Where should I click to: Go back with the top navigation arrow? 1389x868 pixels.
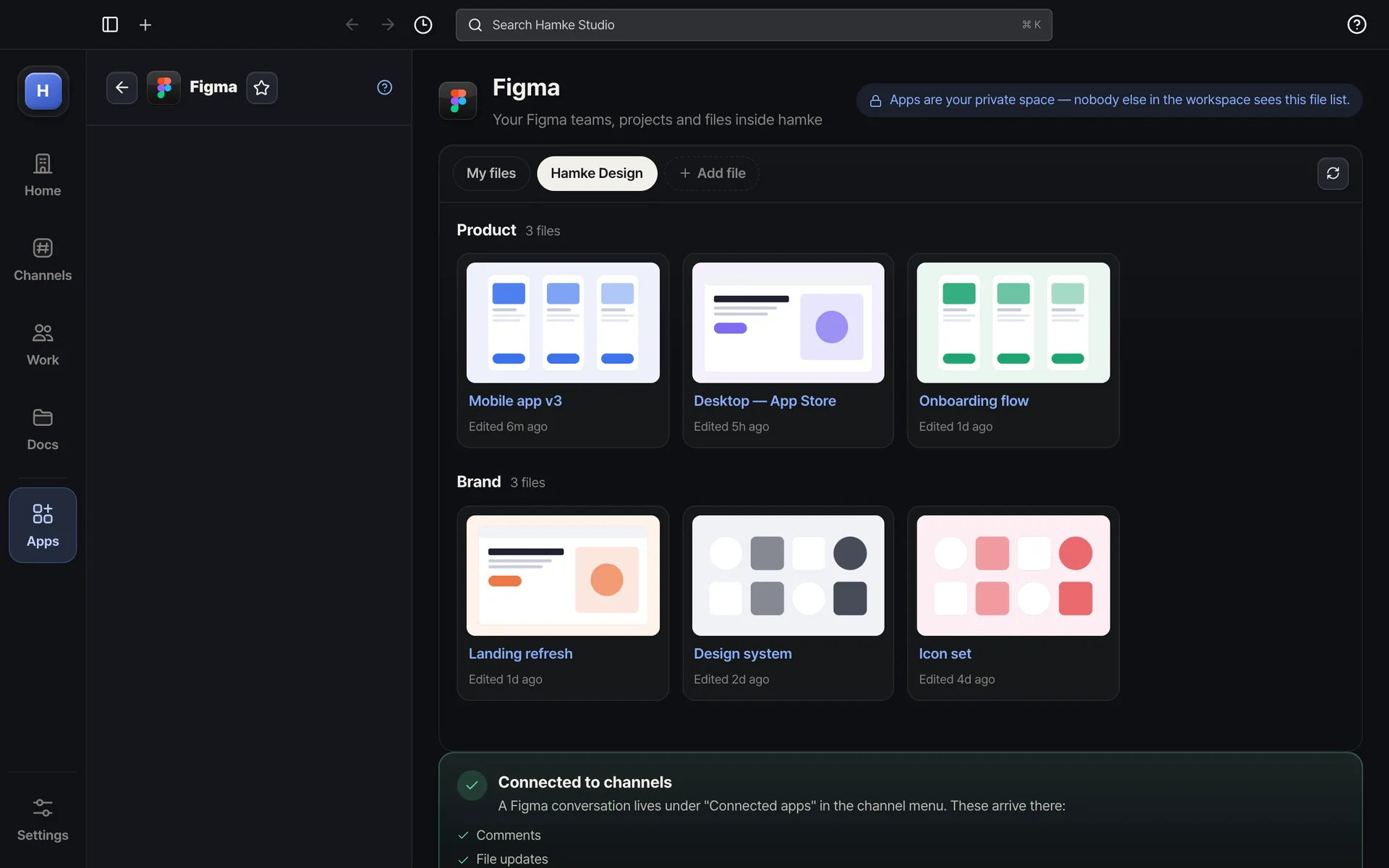(352, 25)
